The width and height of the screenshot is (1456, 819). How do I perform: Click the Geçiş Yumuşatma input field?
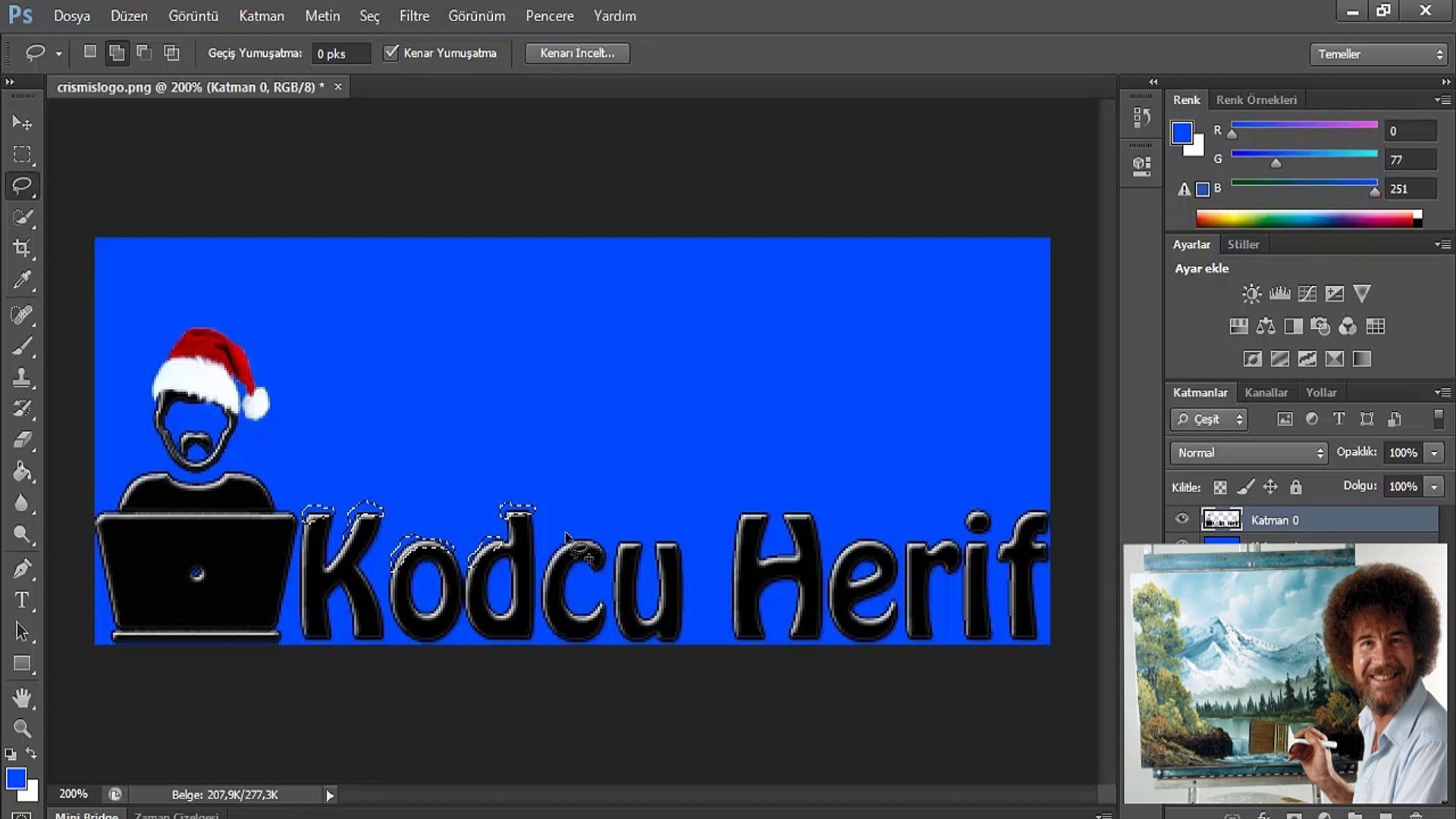(x=340, y=53)
